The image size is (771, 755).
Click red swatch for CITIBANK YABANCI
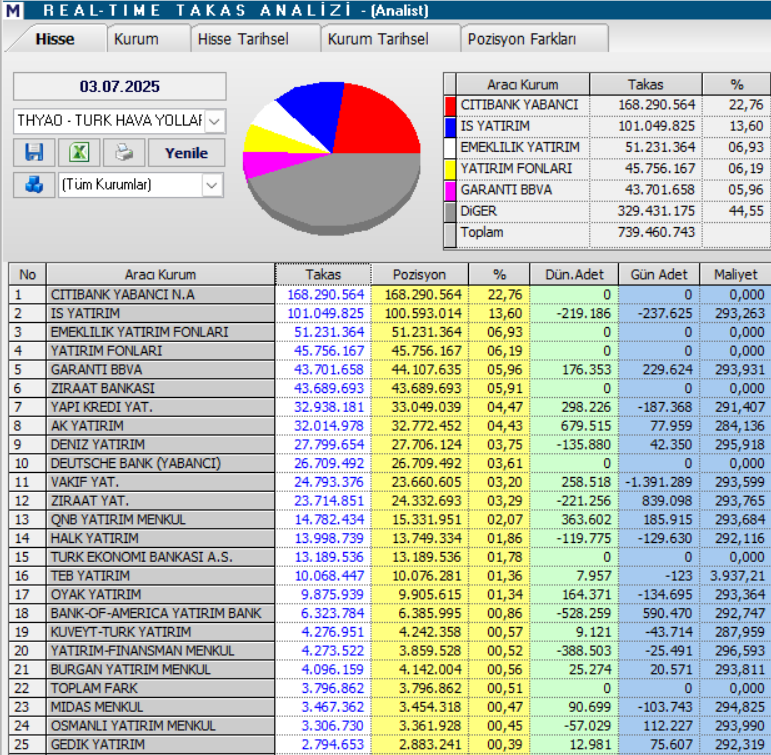tap(450, 105)
